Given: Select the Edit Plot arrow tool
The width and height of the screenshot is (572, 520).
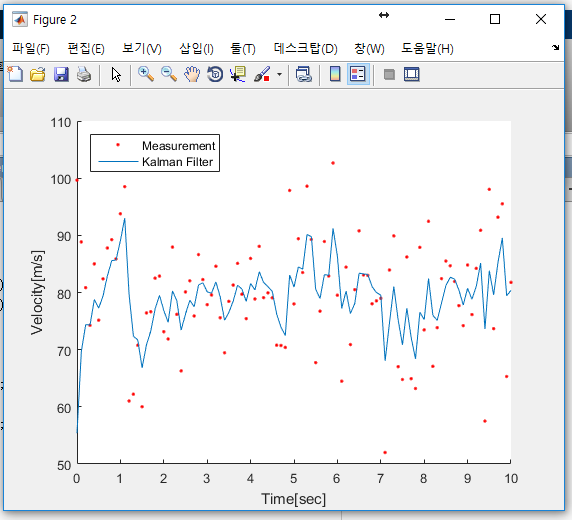Looking at the screenshot, I should coord(116,74).
